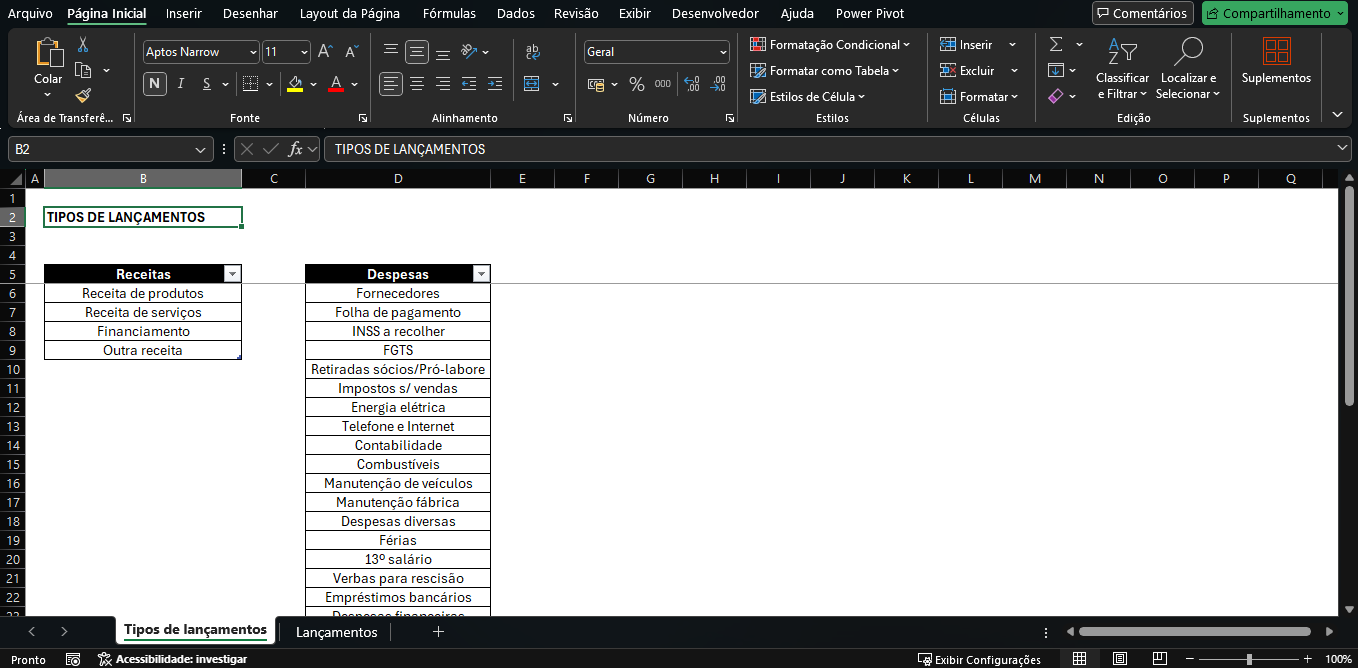Click the Compartilhamento share button

[1276, 14]
